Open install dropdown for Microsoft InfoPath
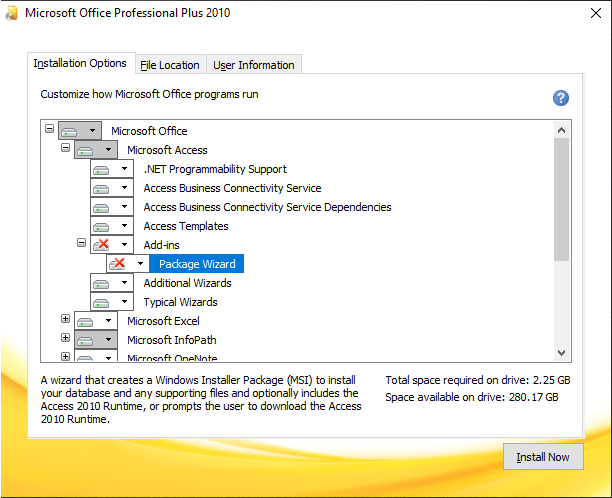The height and width of the screenshot is (498, 612). (96, 340)
